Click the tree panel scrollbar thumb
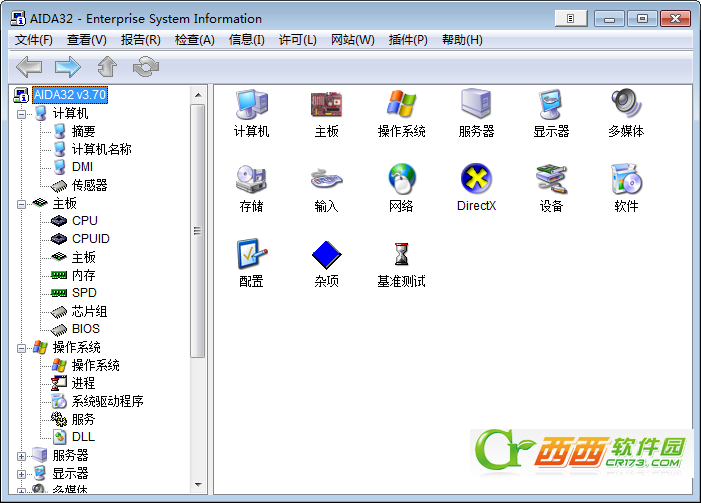The image size is (701, 503). point(198,231)
